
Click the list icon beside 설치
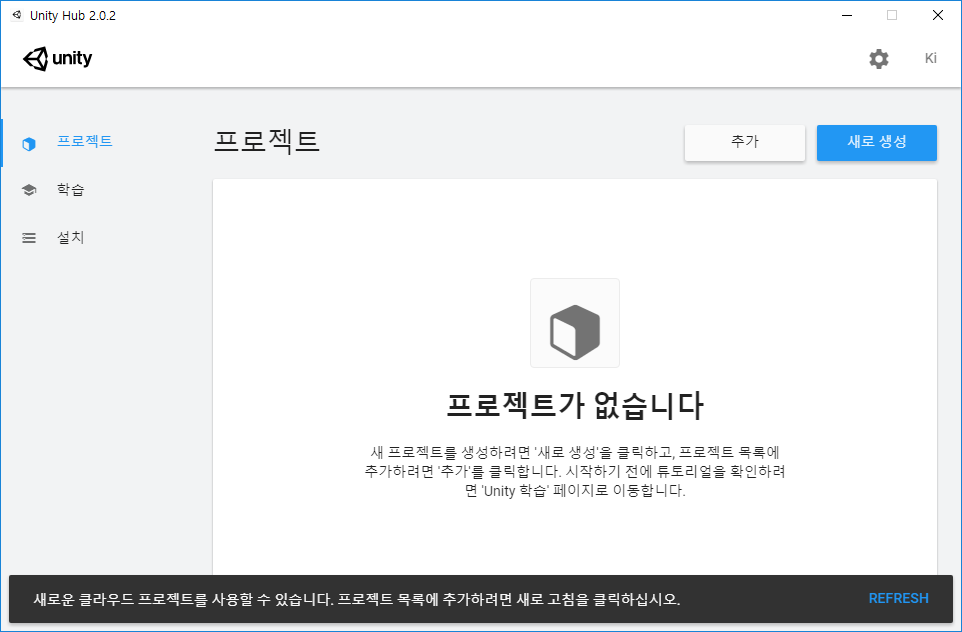[29, 238]
